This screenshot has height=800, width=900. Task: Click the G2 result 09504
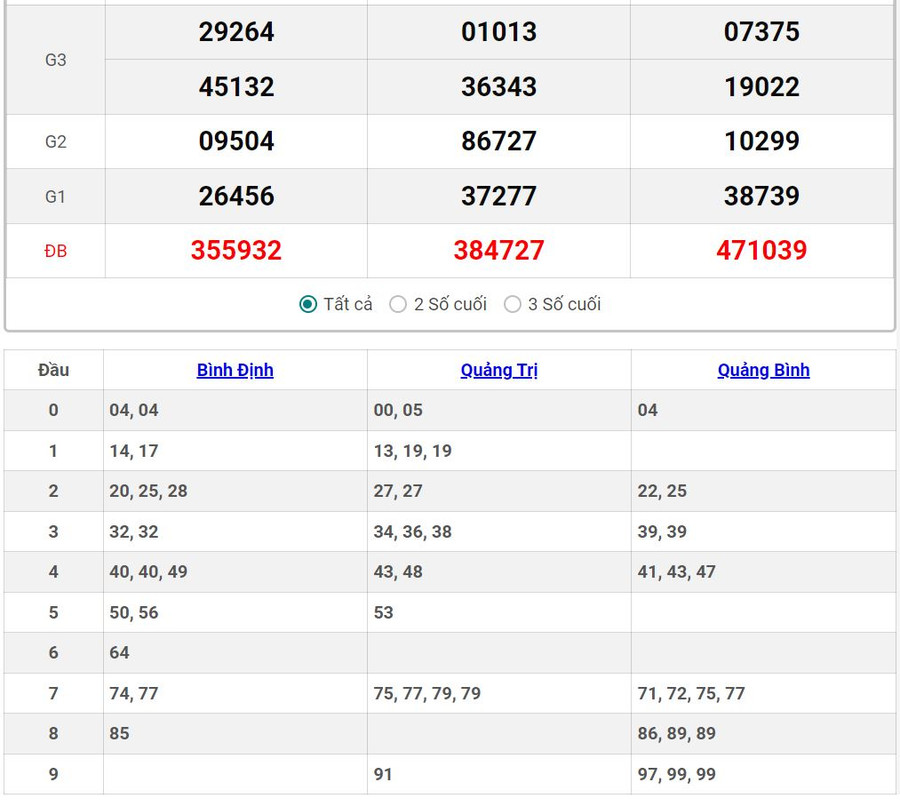(x=236, y=141)
